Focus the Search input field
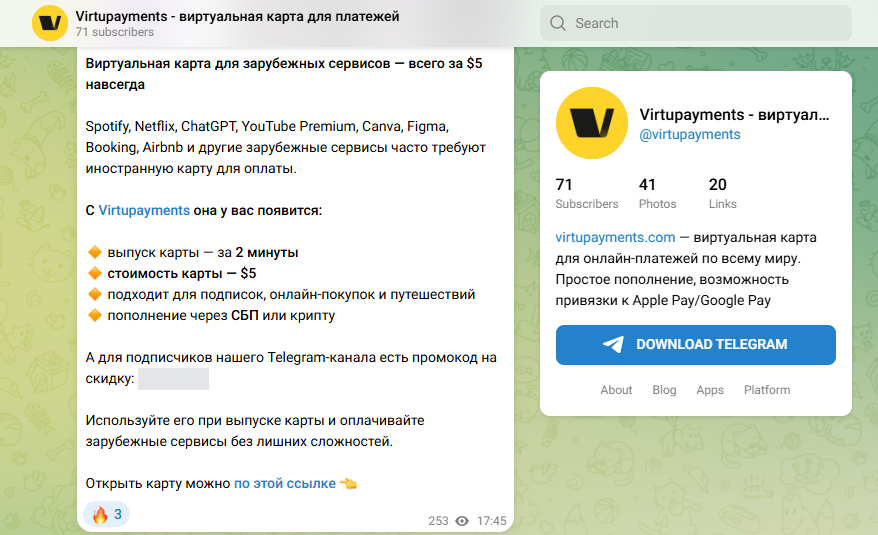 tap(695, 23)
